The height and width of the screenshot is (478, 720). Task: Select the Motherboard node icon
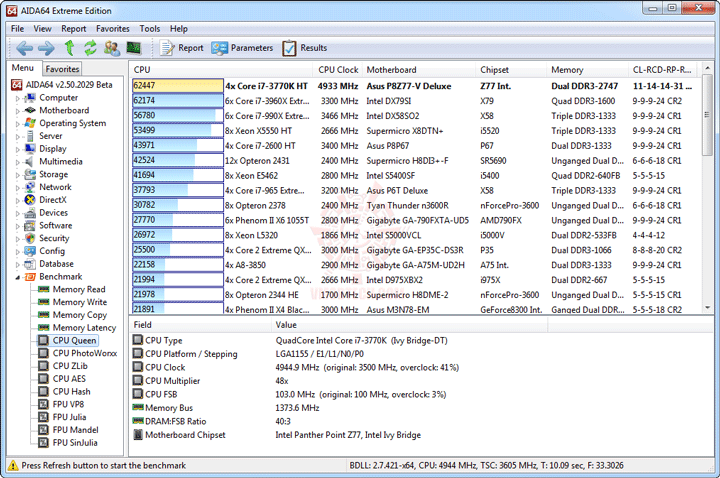click(30, 110)
